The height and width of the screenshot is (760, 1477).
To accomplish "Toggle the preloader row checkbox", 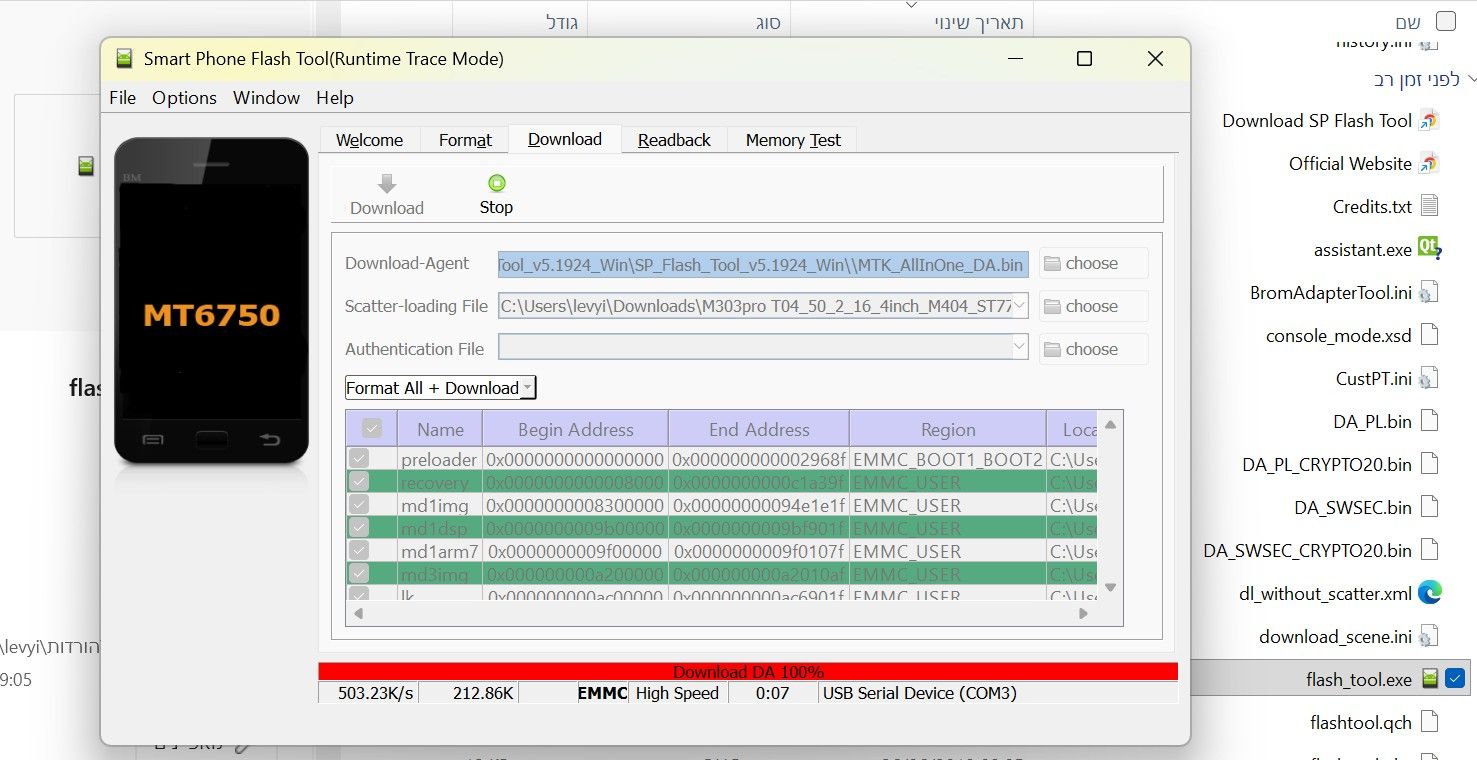I will tap(359, 459).
